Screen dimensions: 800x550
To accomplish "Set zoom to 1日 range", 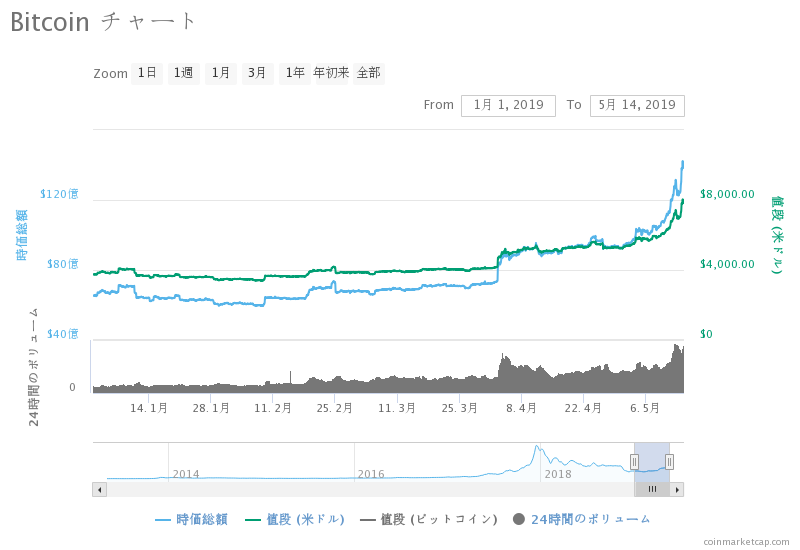I will tap(147, 73).
